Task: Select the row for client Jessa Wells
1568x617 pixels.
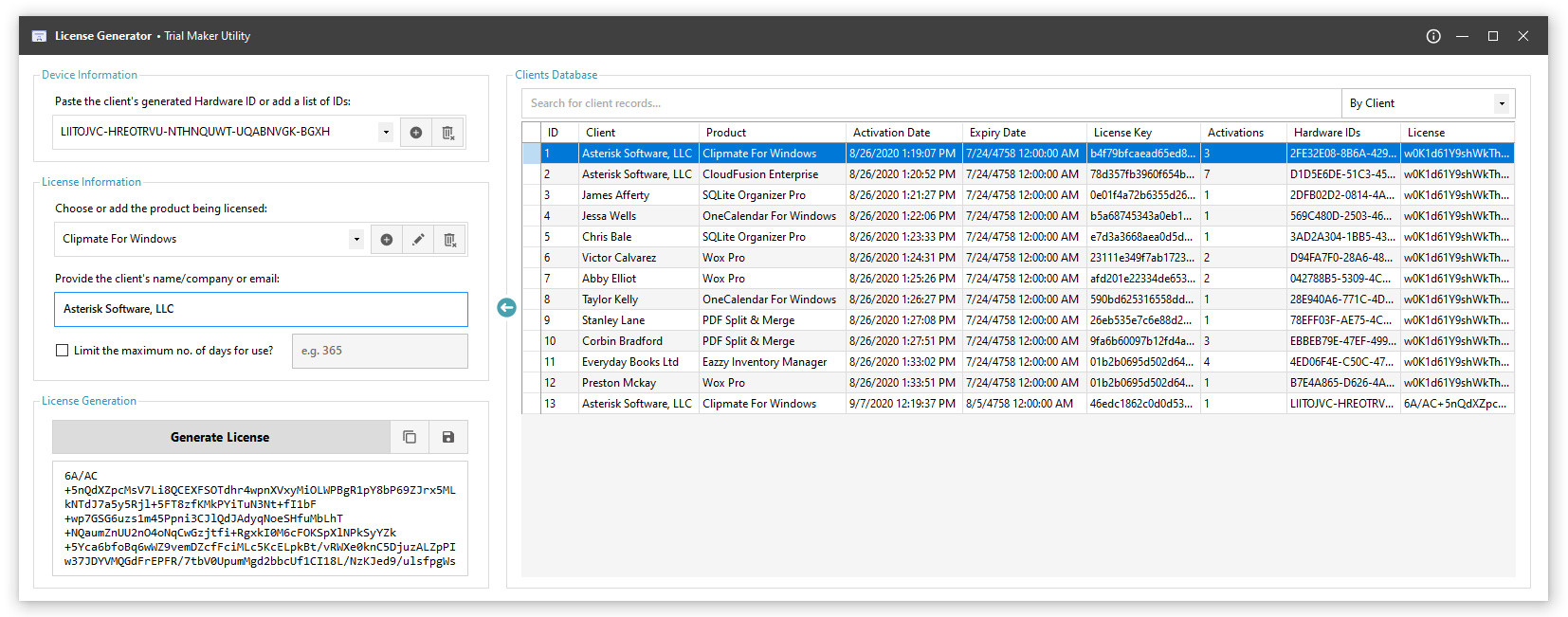Action: [1017, 216]
